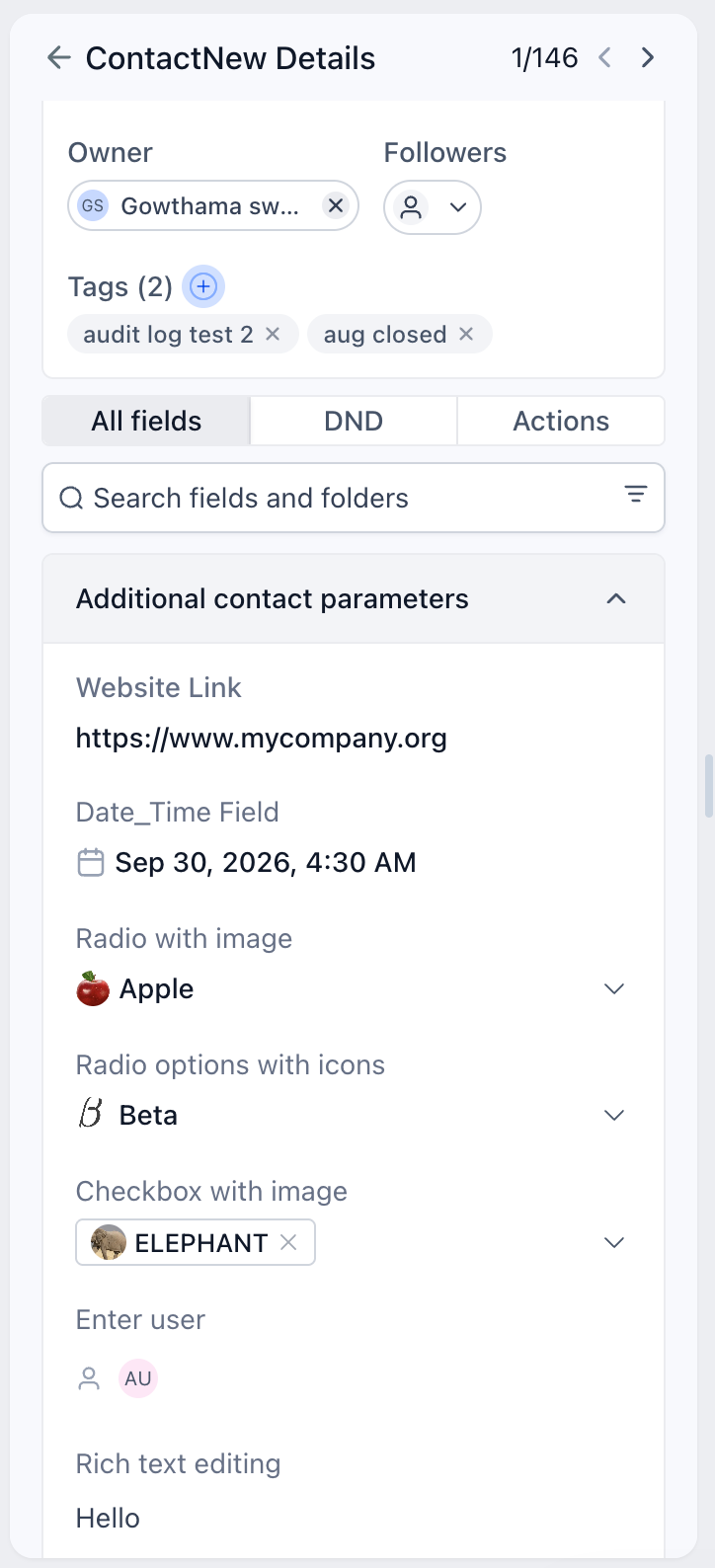Open the 'Checkbox with image' dropdown arrow
Screen dimensions: 715x1568
tap(614, 1242)
